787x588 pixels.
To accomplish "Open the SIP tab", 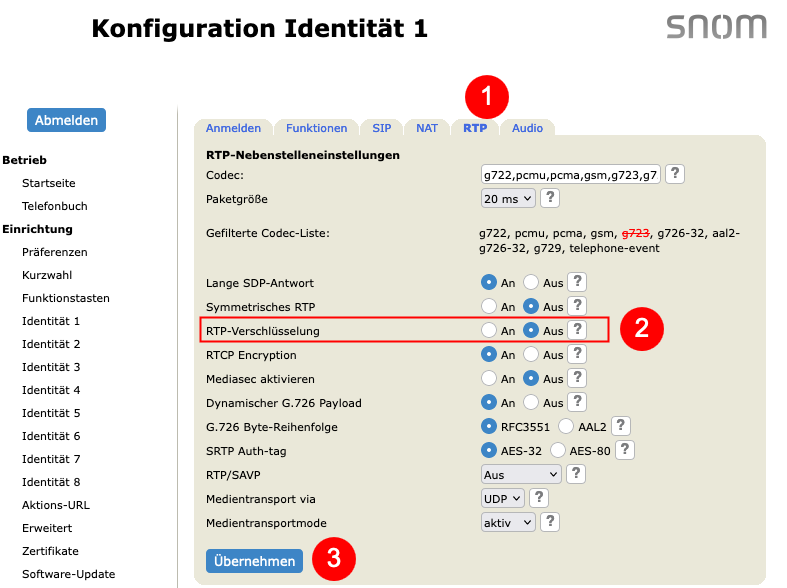I will tap(381, 128).
